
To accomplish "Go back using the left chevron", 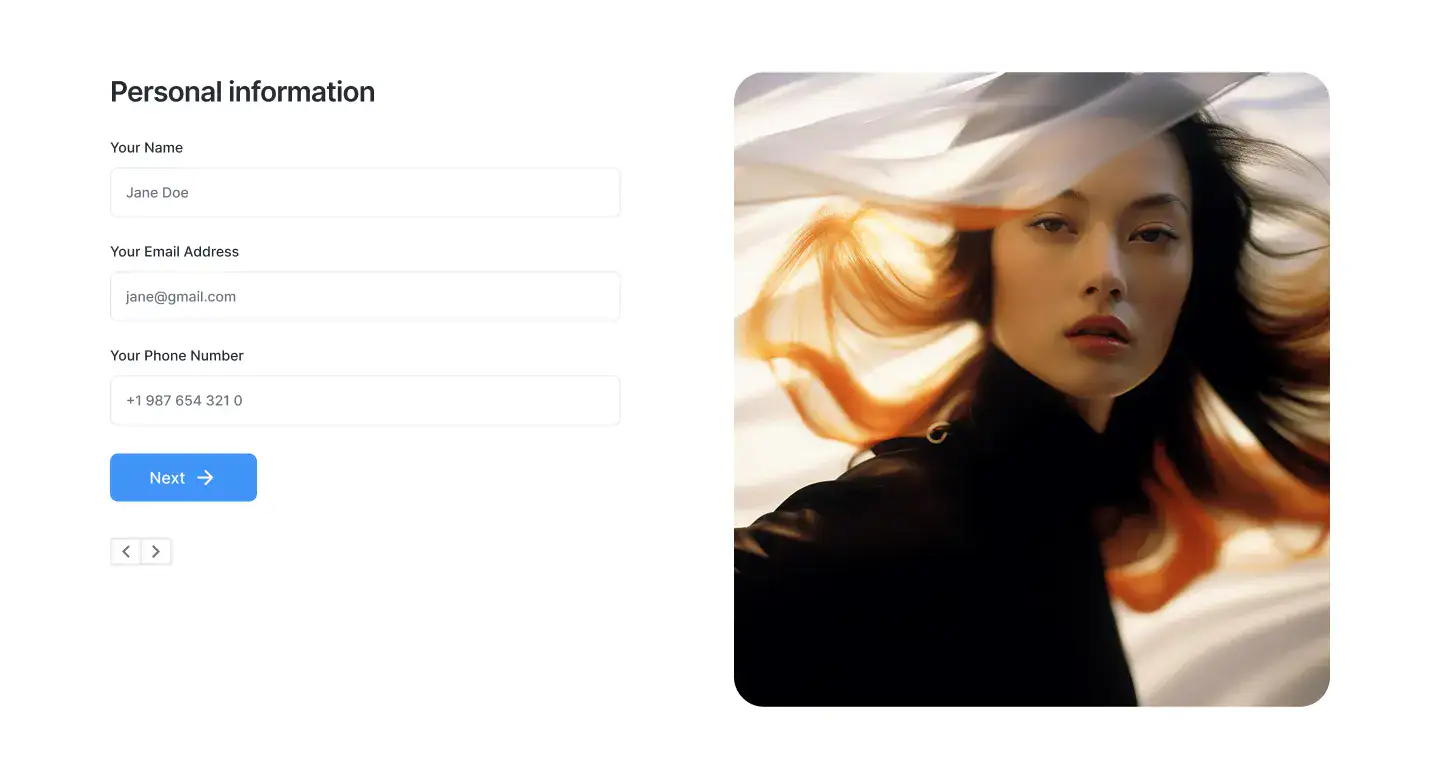I will coord(126,552).
